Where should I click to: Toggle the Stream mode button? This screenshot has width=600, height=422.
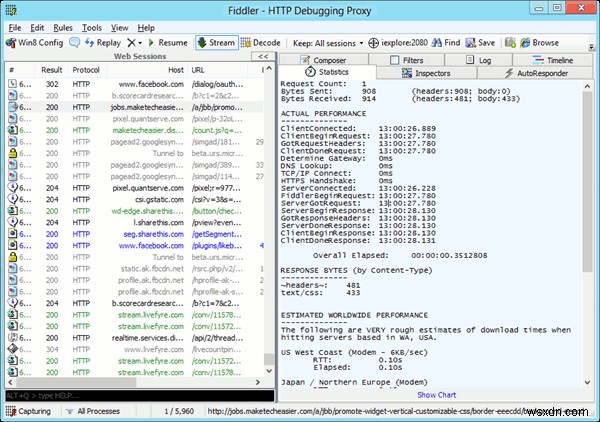(217, 42)
